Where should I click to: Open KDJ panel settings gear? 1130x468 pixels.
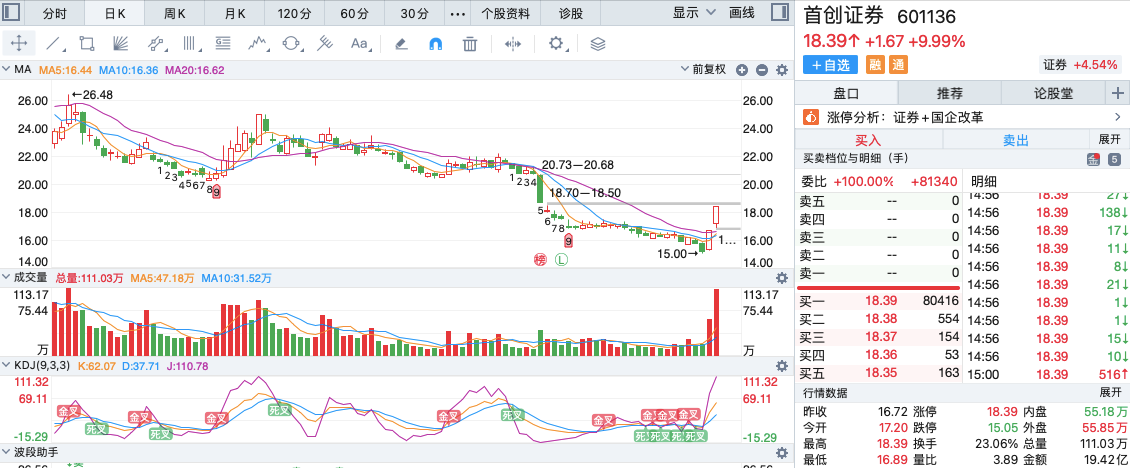[x=781, y=366]
